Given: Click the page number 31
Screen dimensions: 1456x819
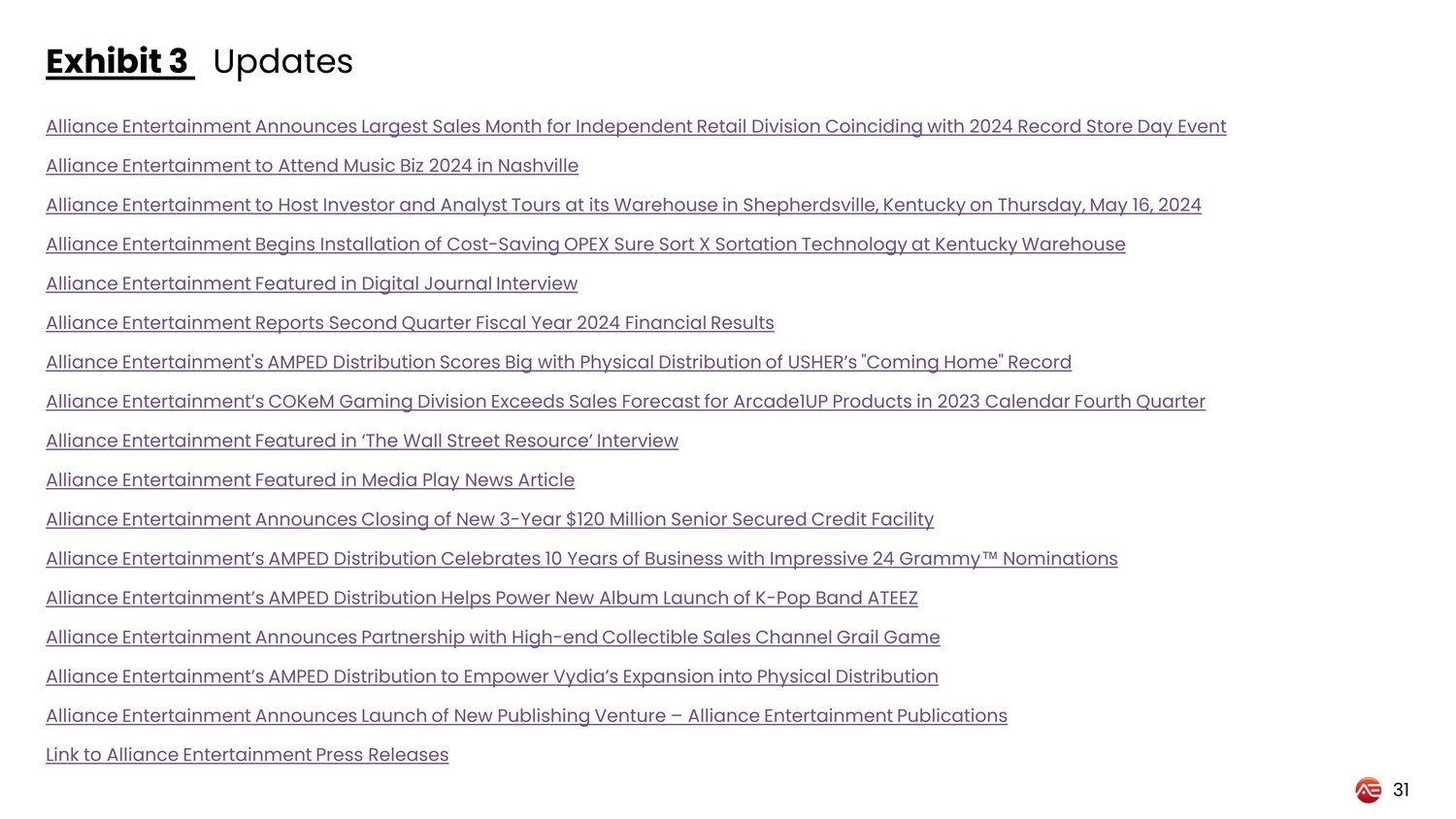Looking at the screenshot, I should 1401,790.
